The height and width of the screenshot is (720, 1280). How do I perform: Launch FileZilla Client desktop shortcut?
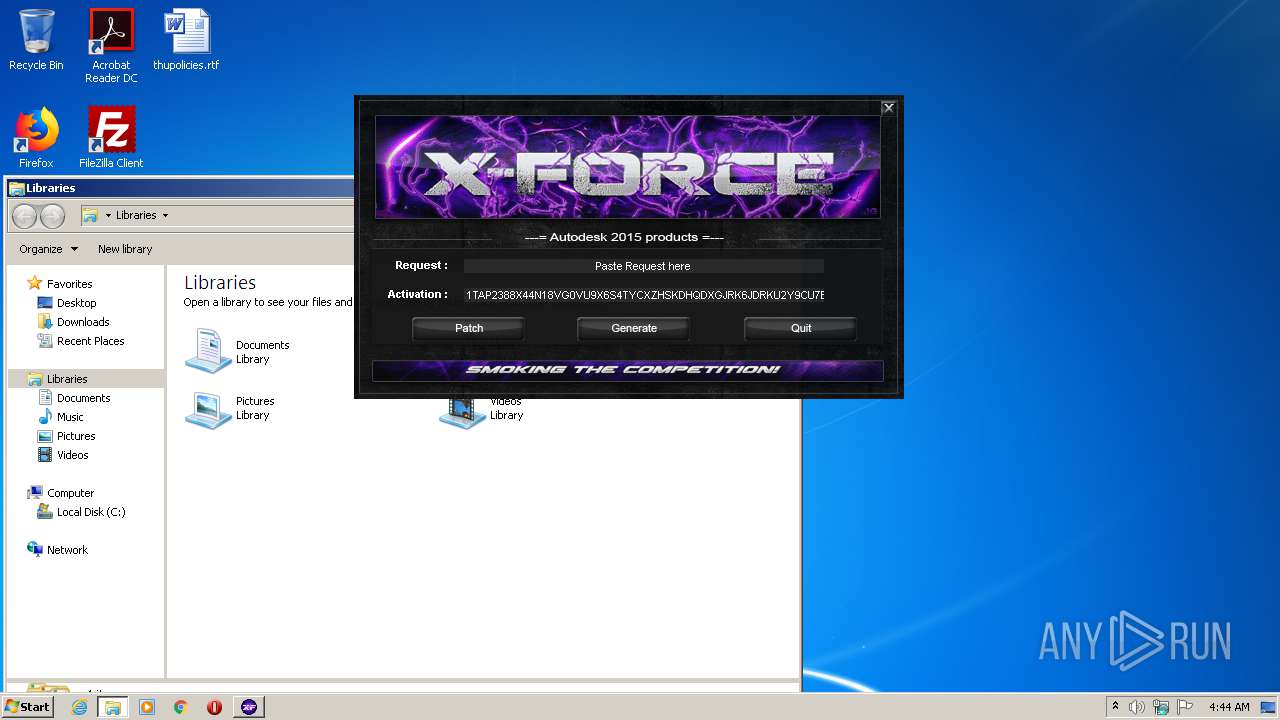coord(111,137)
